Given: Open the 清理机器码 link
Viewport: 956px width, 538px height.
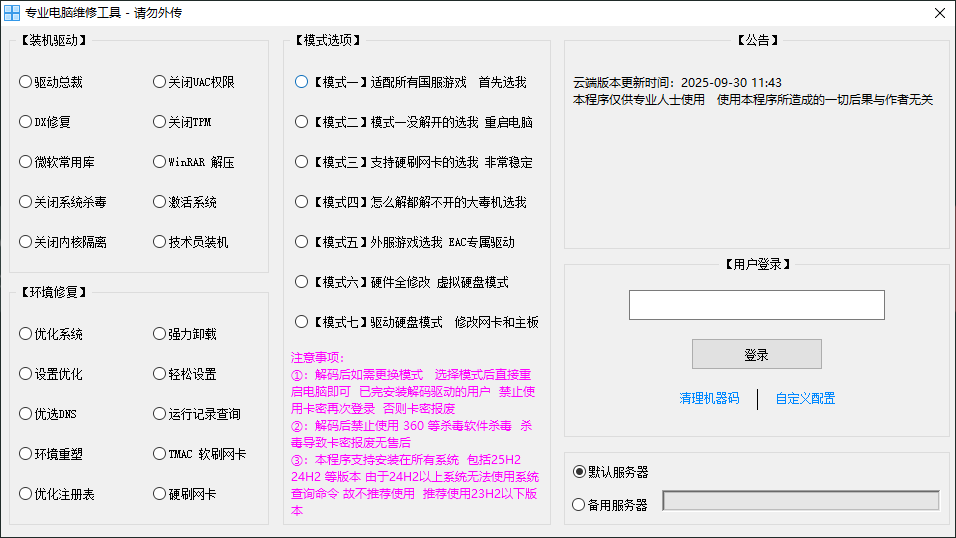Looking at the screenshot, I should click(709, 398).
